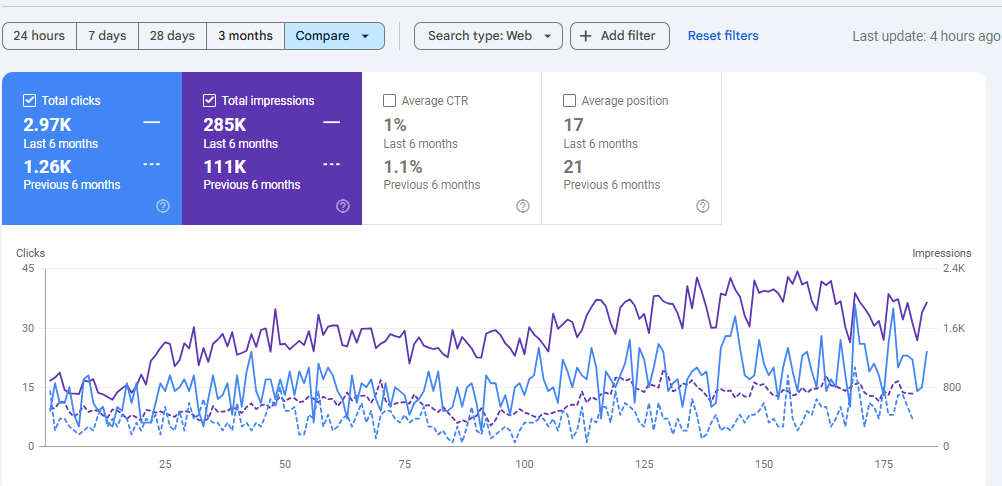The height and width of the screenshot is (486, 1002).
Task: Open the Average CTR help icon
Action: click(x=523, y=206)
